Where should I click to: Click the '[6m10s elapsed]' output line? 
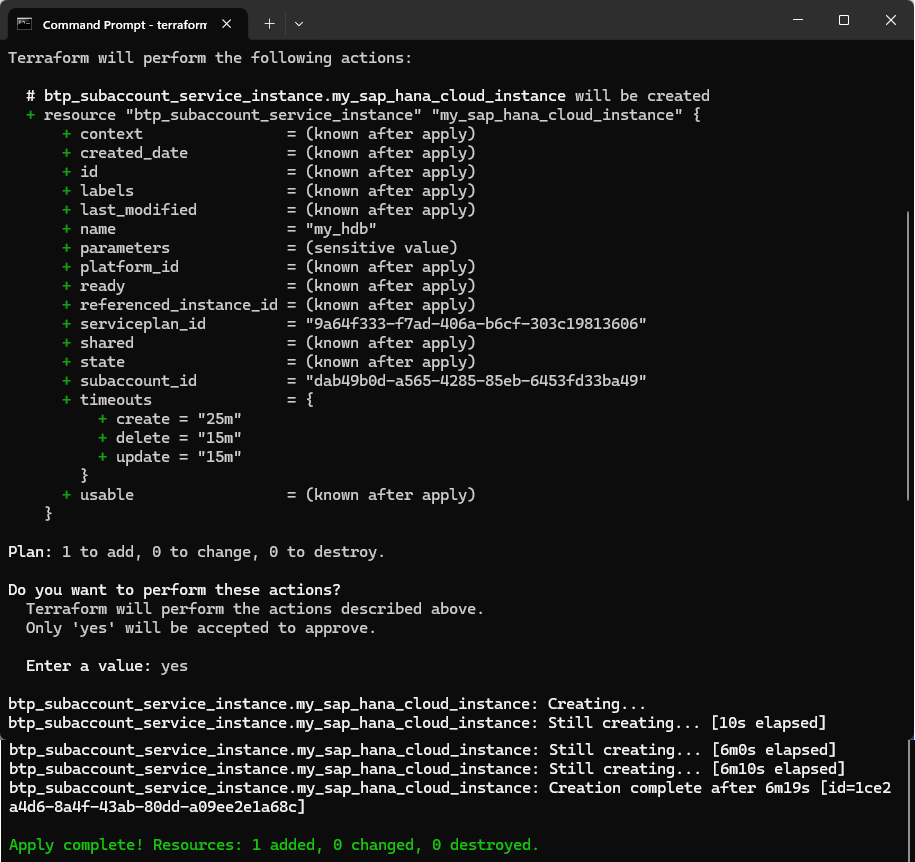[x=427, y=769]
